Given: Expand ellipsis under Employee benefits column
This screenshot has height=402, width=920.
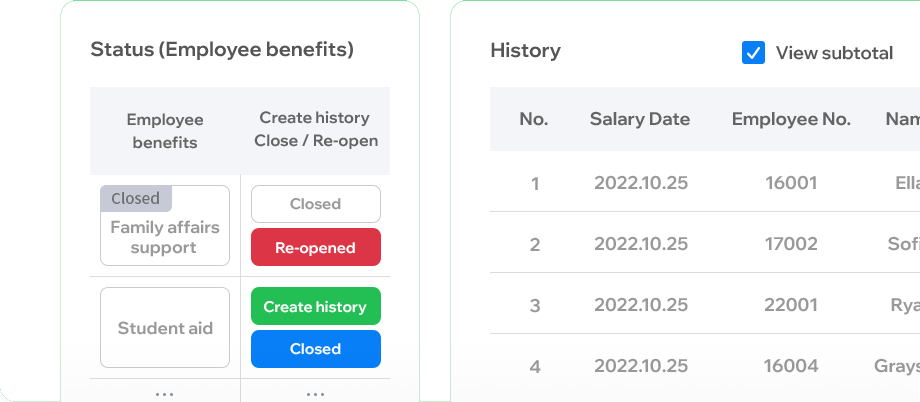Looking at the screenshot, I should pos(164,394).
